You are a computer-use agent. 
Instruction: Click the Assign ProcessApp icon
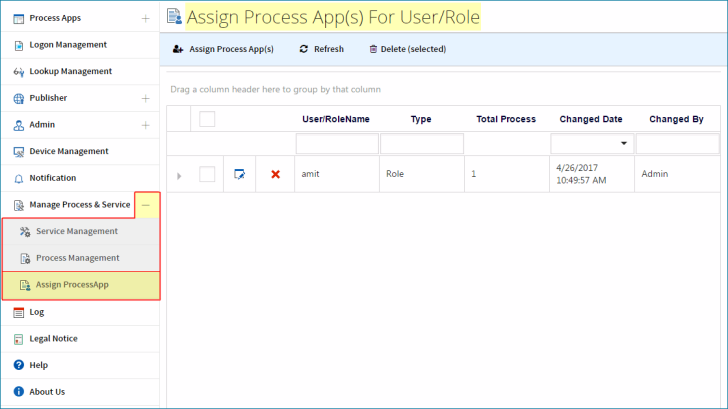[x=25, y=285]
